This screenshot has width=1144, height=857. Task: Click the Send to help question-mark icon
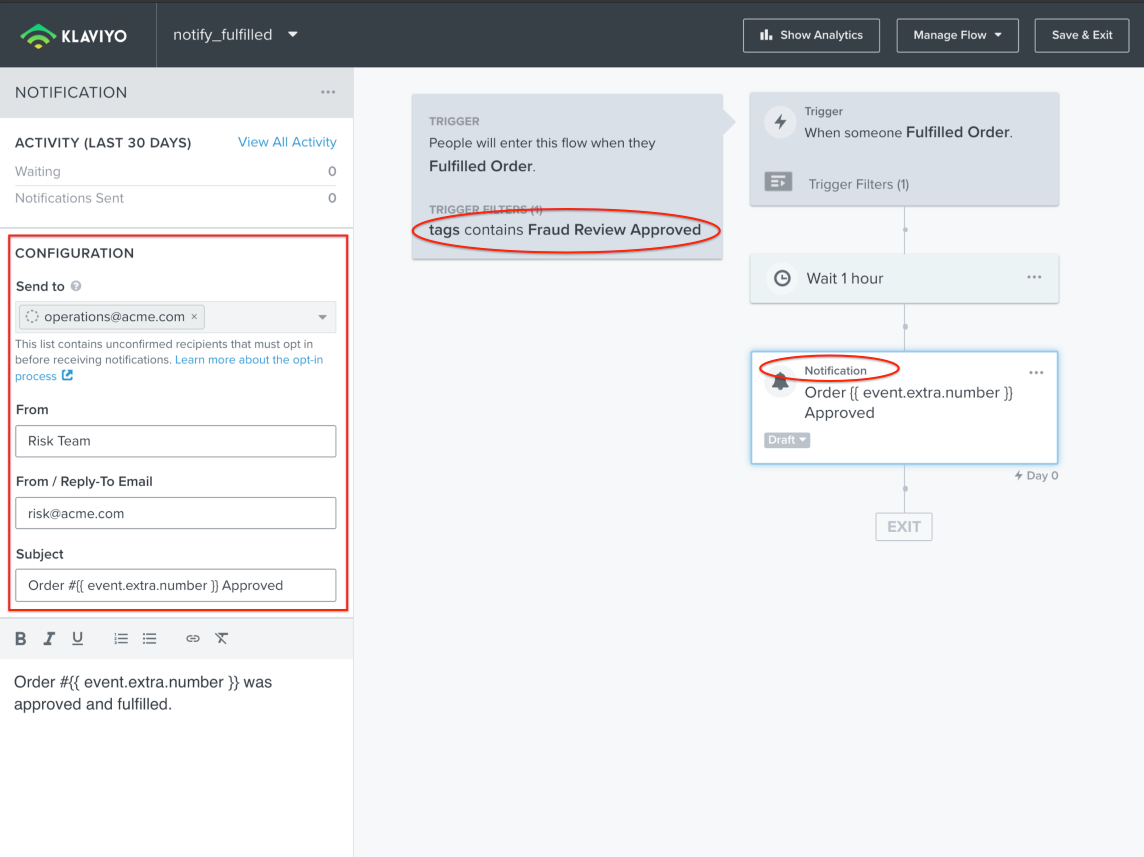[x=76, y=286]
